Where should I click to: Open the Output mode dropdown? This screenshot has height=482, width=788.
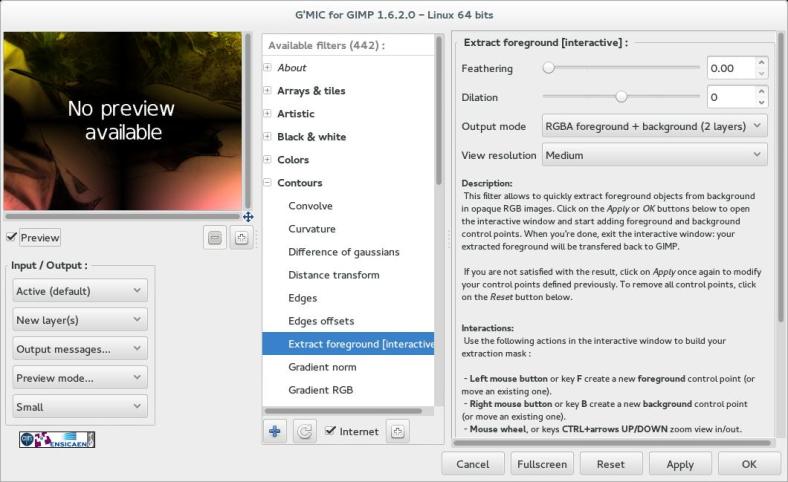pos(654,126)
